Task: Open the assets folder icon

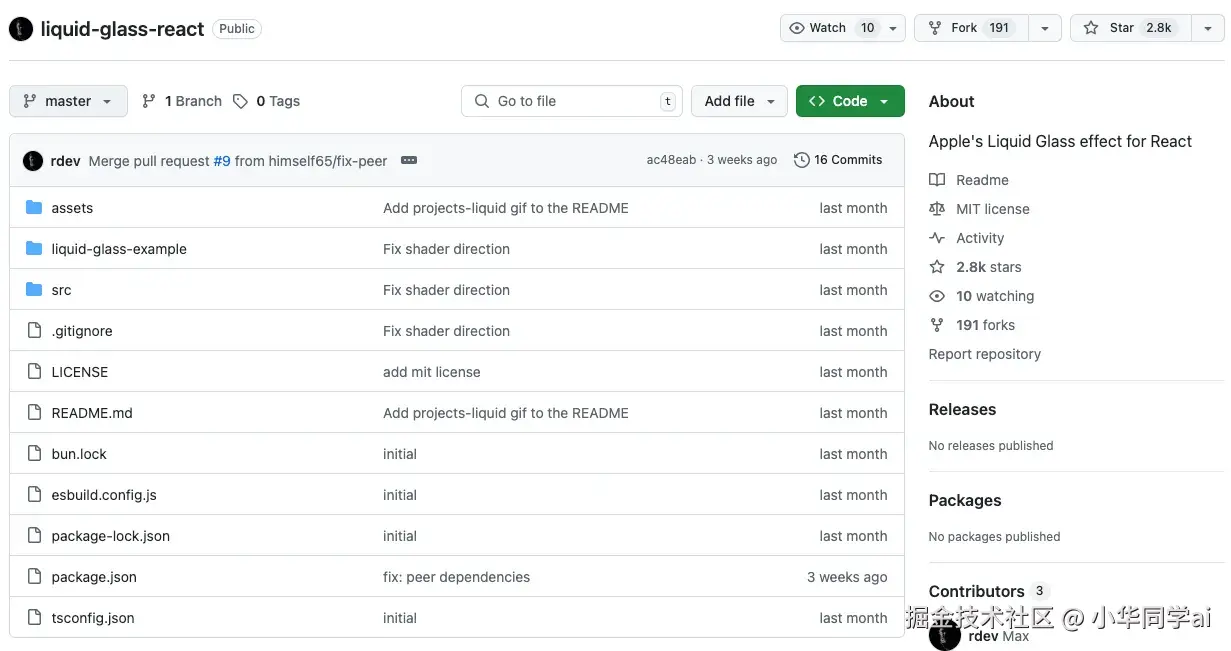Action: [34, 208]
